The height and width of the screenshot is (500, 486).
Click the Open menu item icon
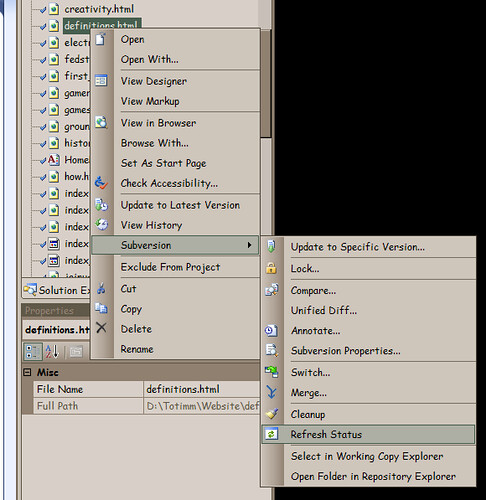coord(101,39)
